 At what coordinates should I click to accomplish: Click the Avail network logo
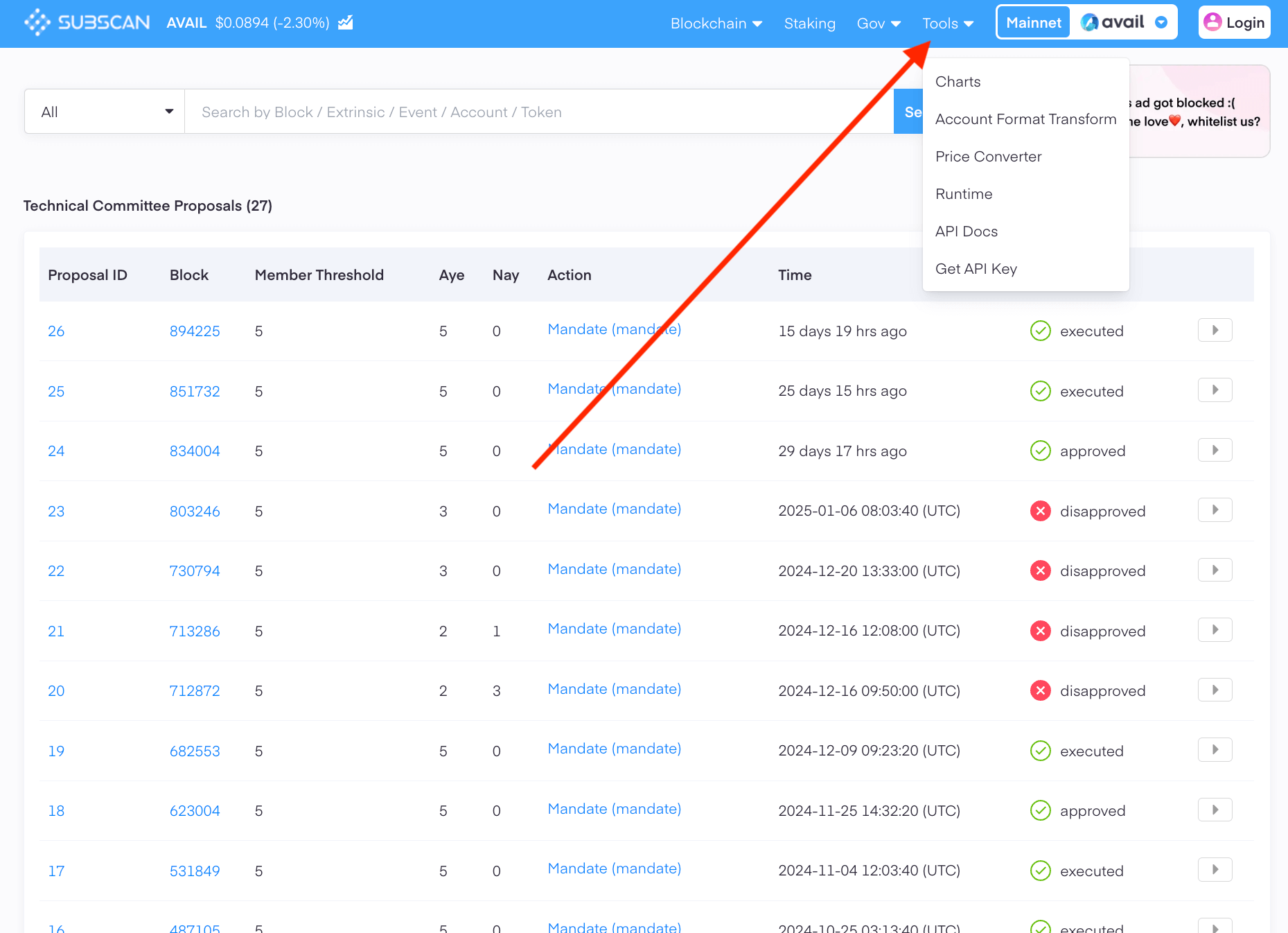1090,23
